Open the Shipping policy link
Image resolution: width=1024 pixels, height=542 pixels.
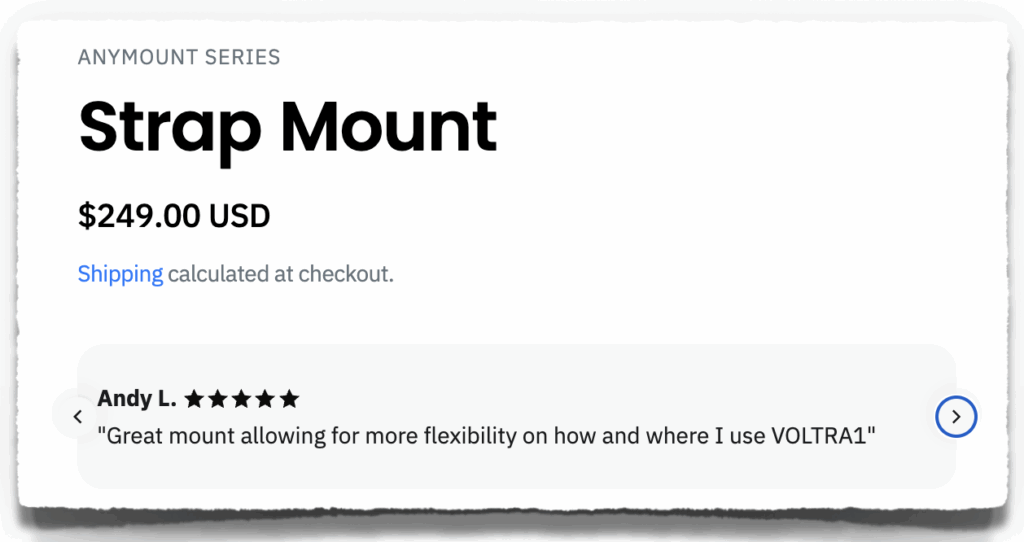(x=120, y=274)
